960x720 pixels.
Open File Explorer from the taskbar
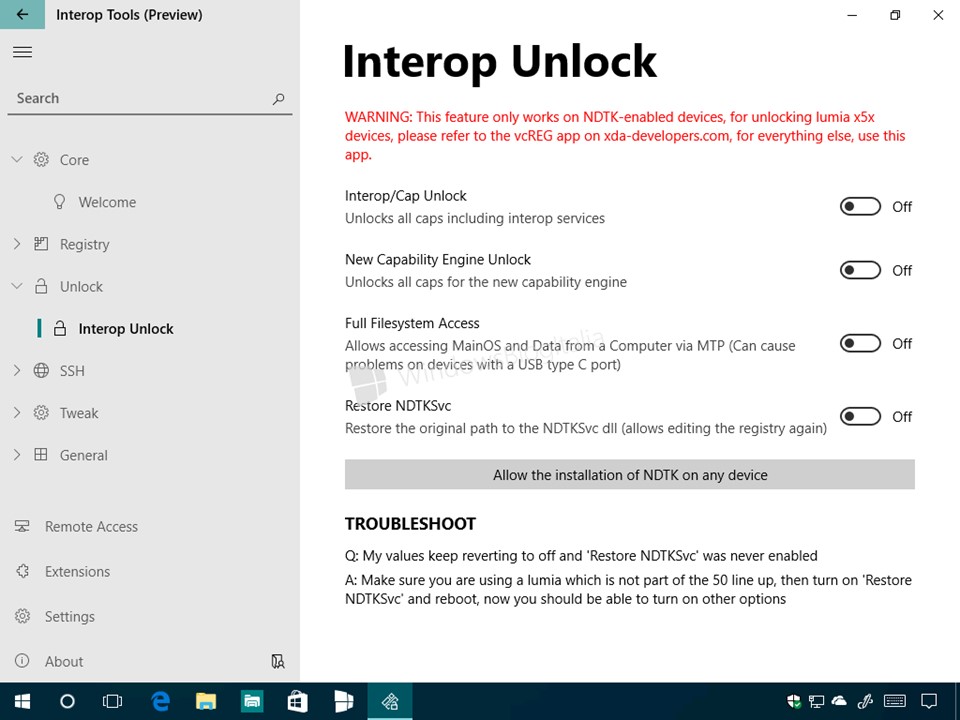point(206,701)
